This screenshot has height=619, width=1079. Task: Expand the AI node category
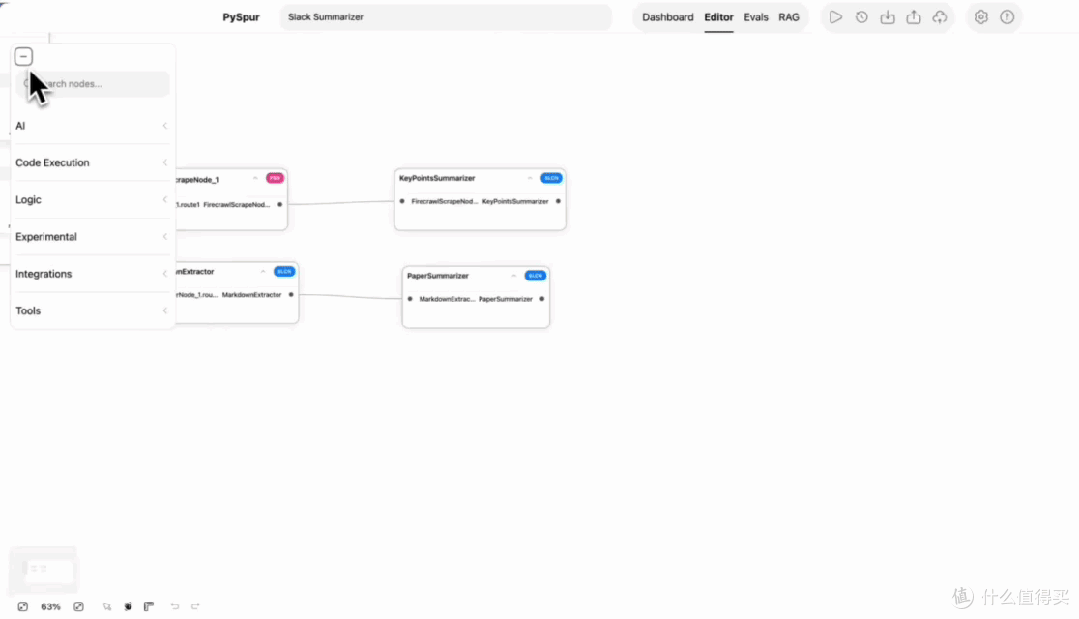[92, 126]
